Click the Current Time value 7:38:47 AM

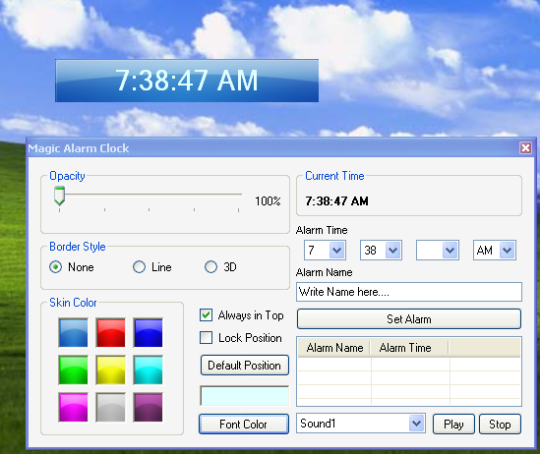coord(337,201)
